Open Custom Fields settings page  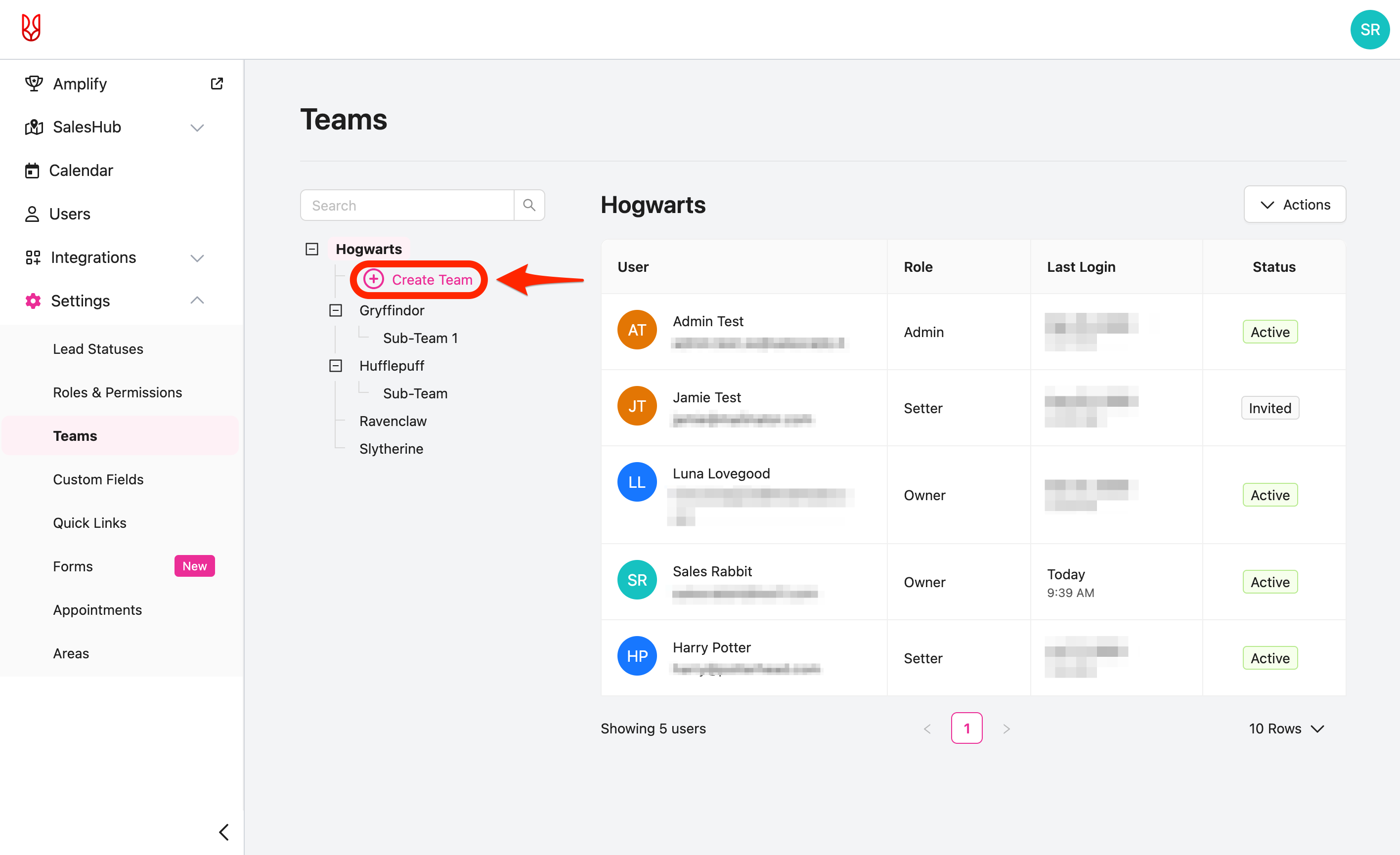click(98, 479)
